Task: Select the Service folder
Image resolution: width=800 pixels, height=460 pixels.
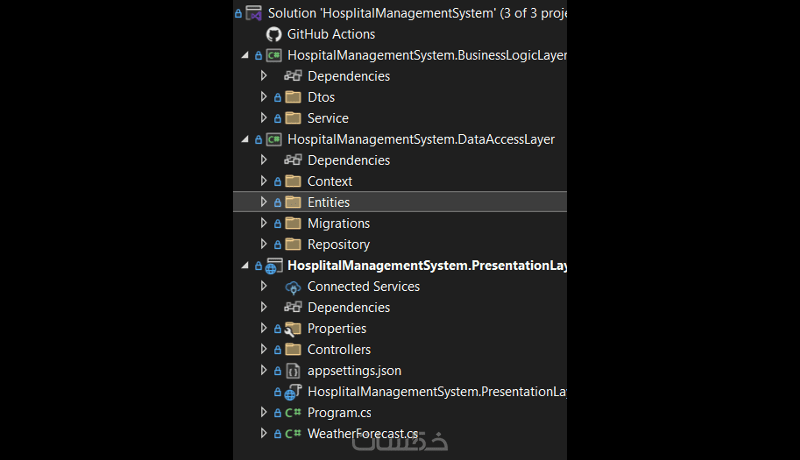Action: pos(328,118)
